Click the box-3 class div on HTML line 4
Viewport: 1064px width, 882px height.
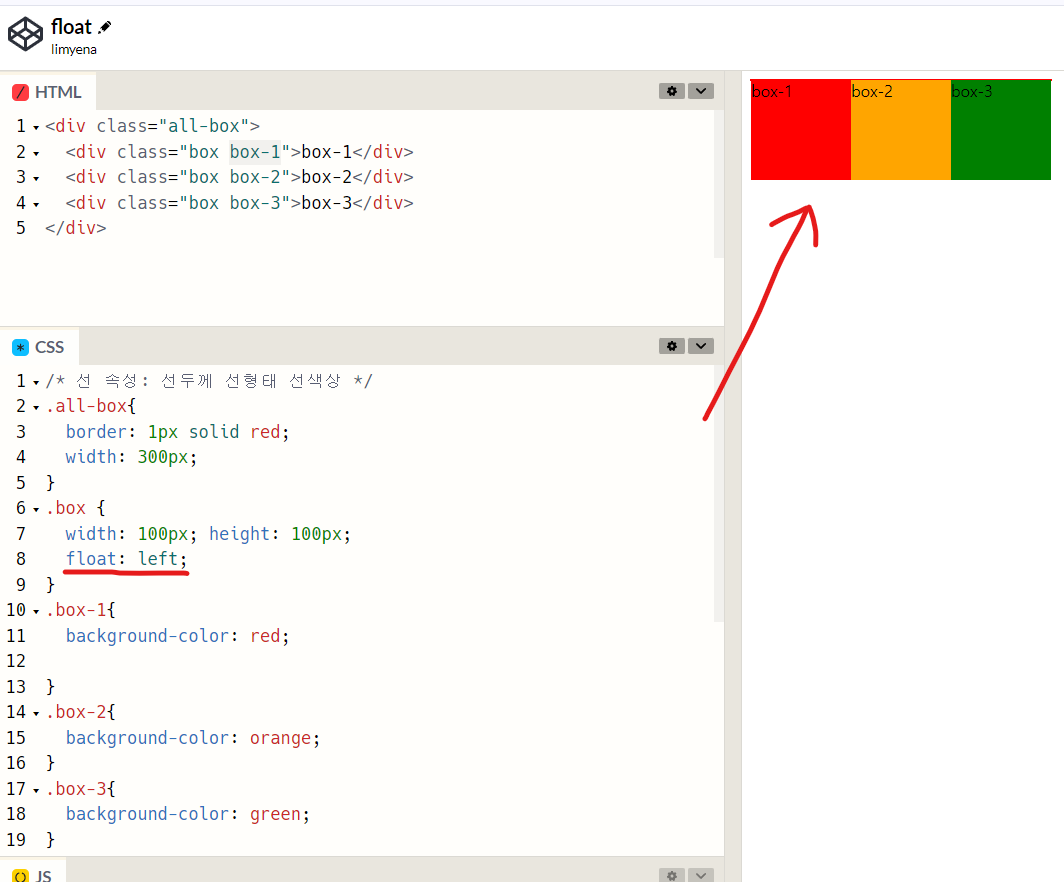[x=240, y=203]
